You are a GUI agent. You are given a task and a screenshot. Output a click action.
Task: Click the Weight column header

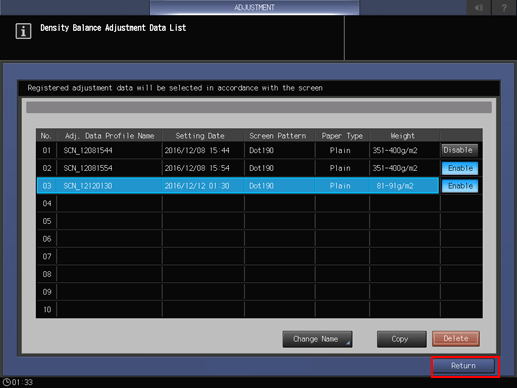coord(402,136)
